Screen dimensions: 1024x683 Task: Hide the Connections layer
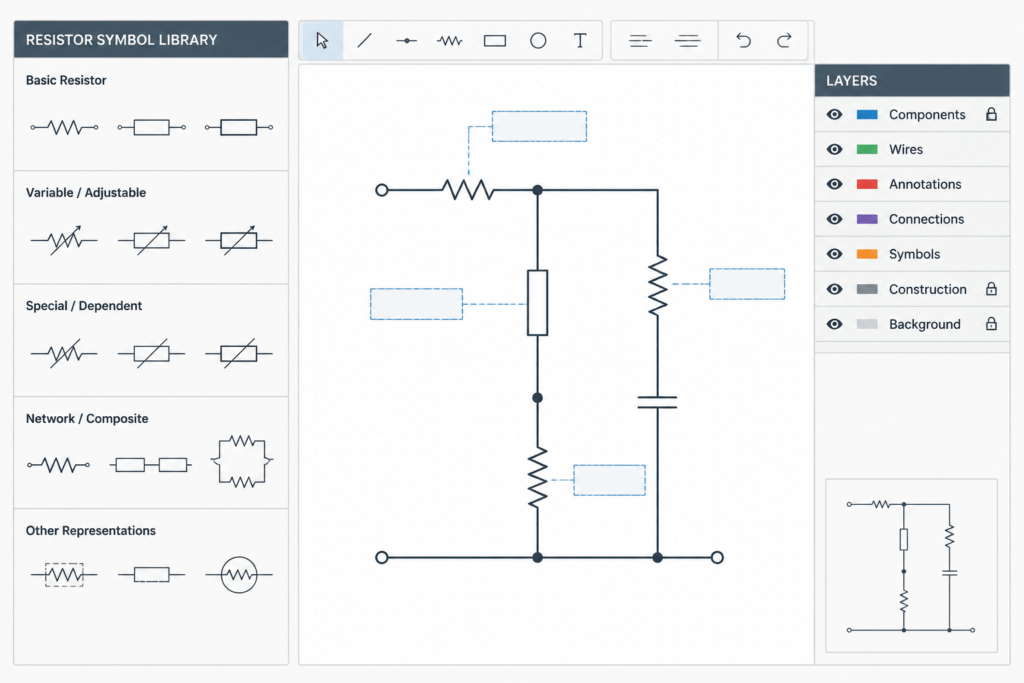pos(834,219)
